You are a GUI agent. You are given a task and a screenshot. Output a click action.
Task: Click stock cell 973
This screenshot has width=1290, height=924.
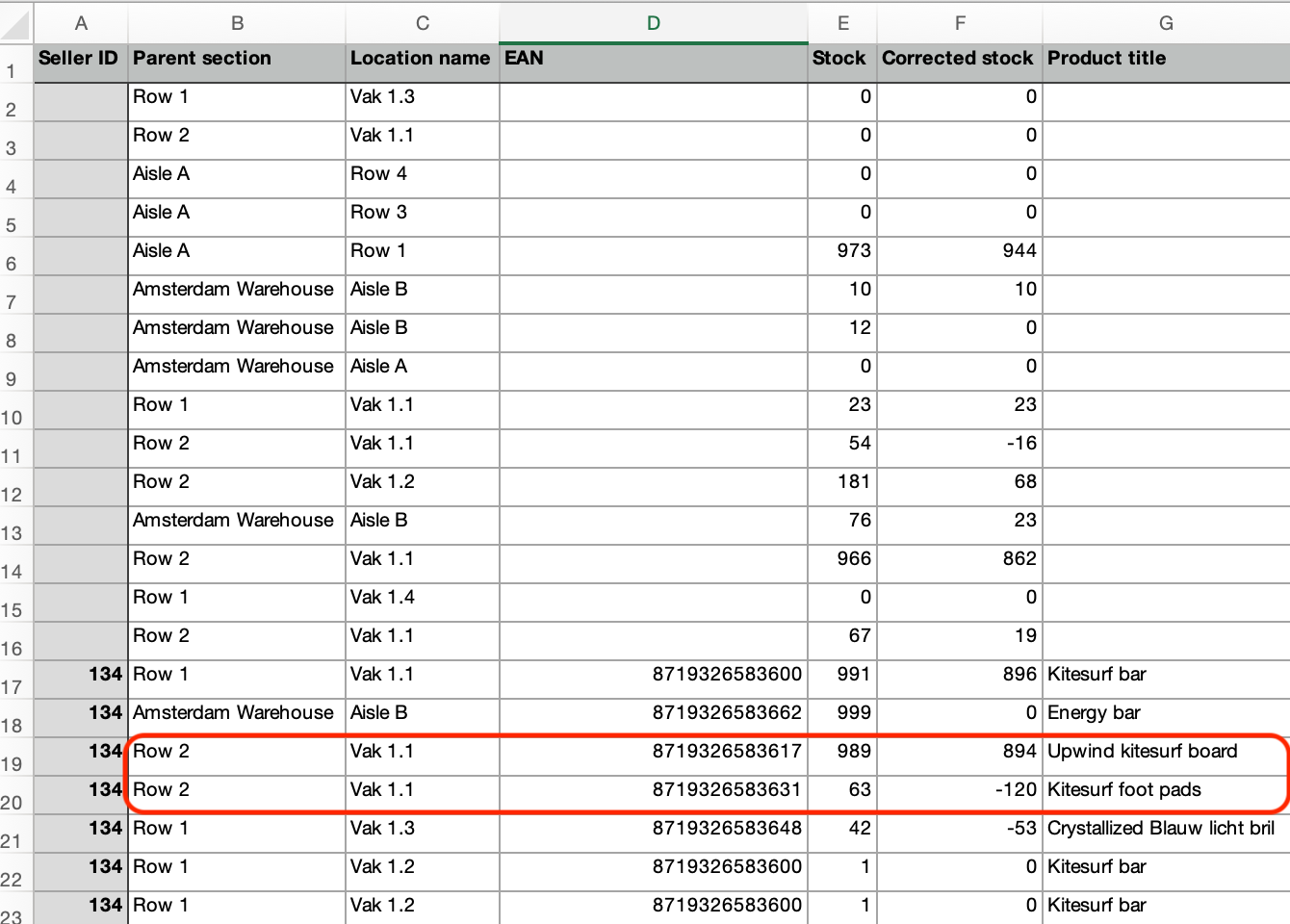(x=842, y=256)
